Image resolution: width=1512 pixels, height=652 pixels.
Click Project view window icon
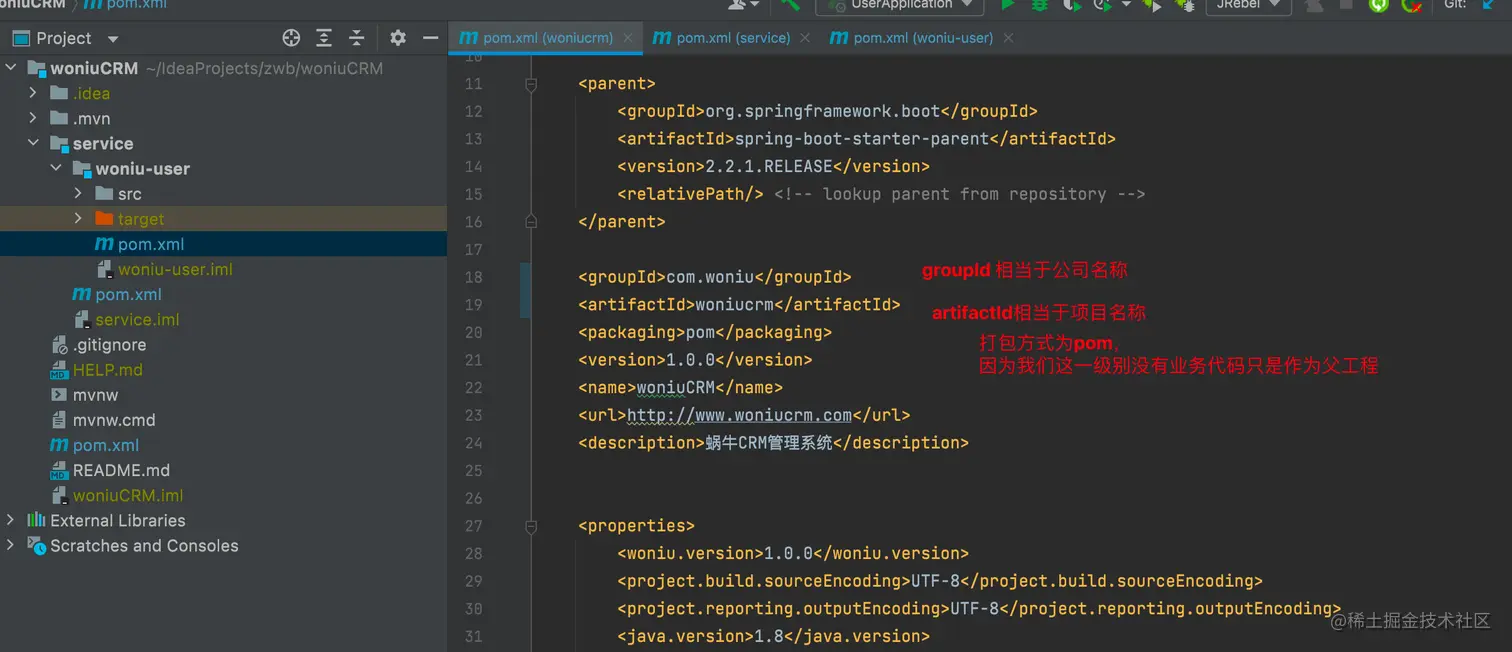[20, 38]
